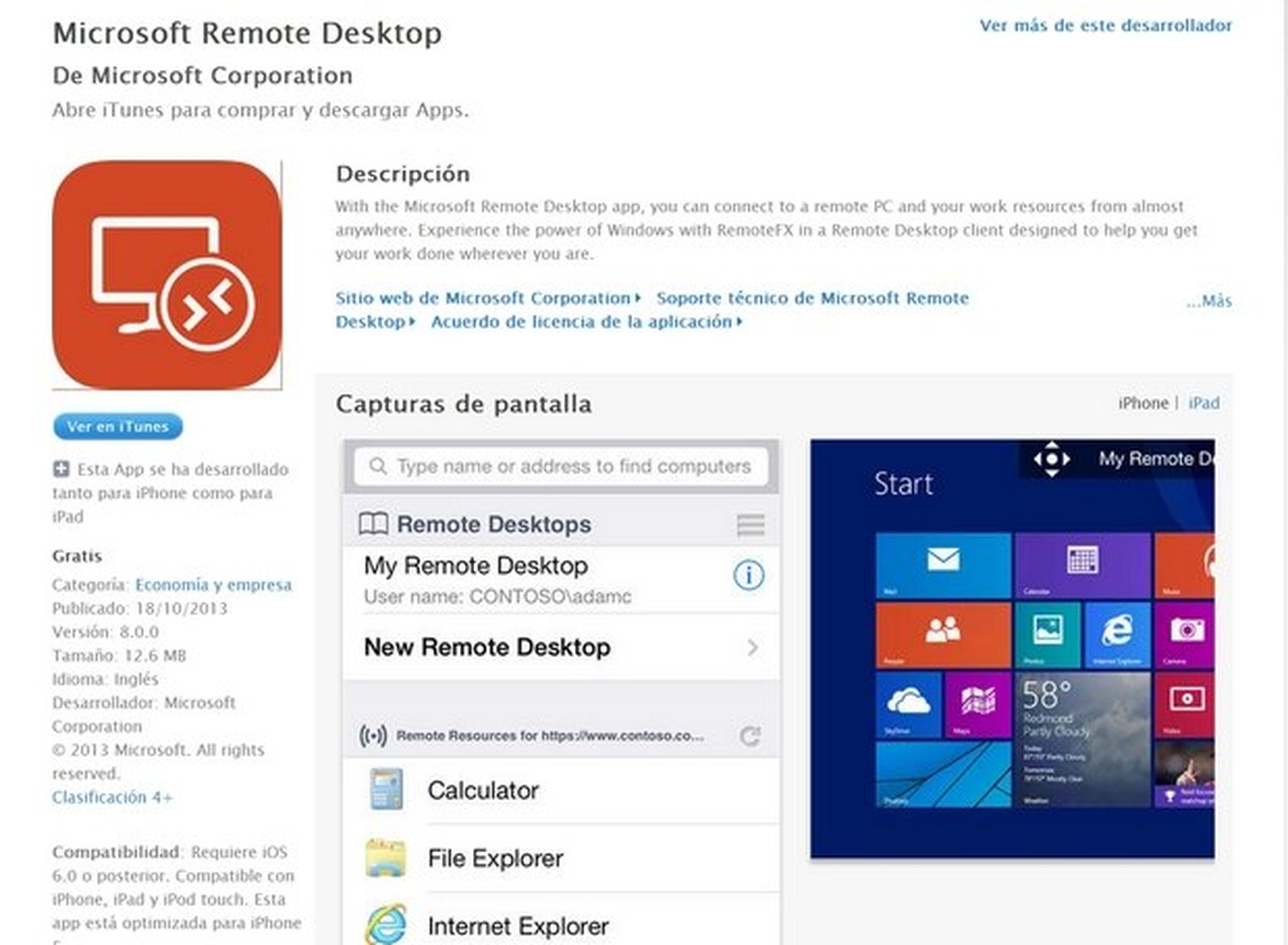Click the File Explorer folder icon
The image size is (1288, 945).
click(386, 858)
